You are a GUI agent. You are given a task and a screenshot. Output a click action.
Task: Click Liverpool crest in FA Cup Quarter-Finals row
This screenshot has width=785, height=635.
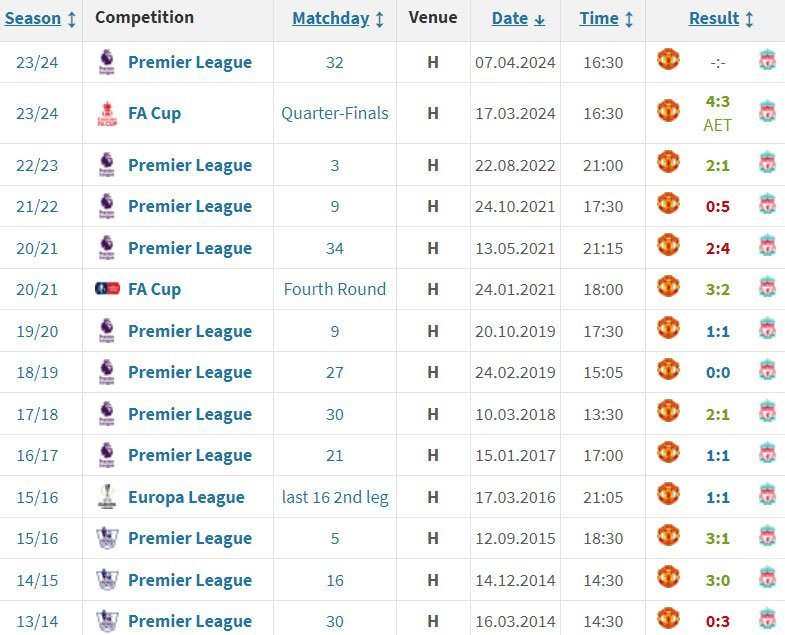point(767,111)
